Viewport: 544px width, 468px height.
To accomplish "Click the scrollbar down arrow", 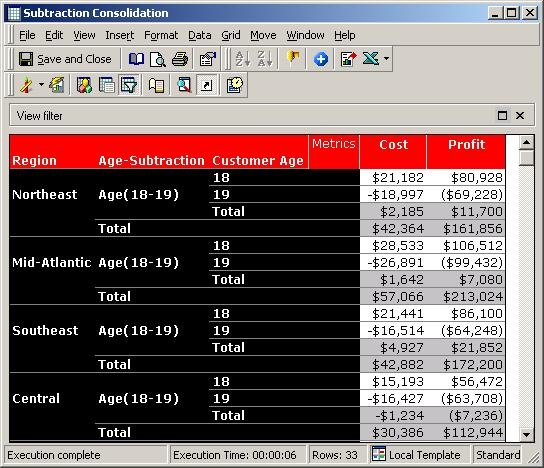I will 527,434.
